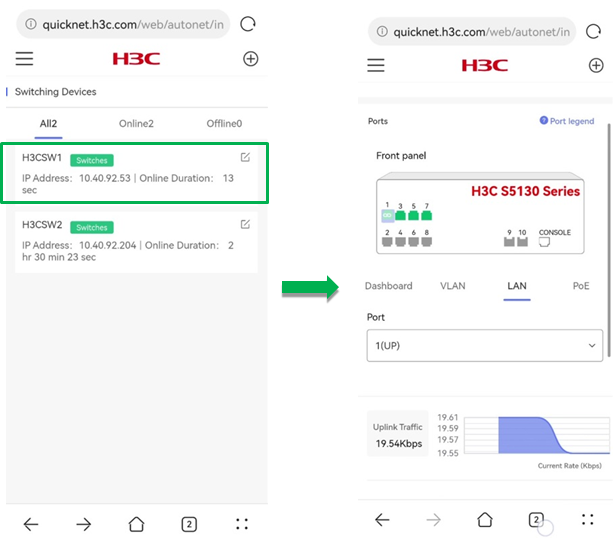
Task: Open site info icon in right address bar
Action: [x=382, y=31]
